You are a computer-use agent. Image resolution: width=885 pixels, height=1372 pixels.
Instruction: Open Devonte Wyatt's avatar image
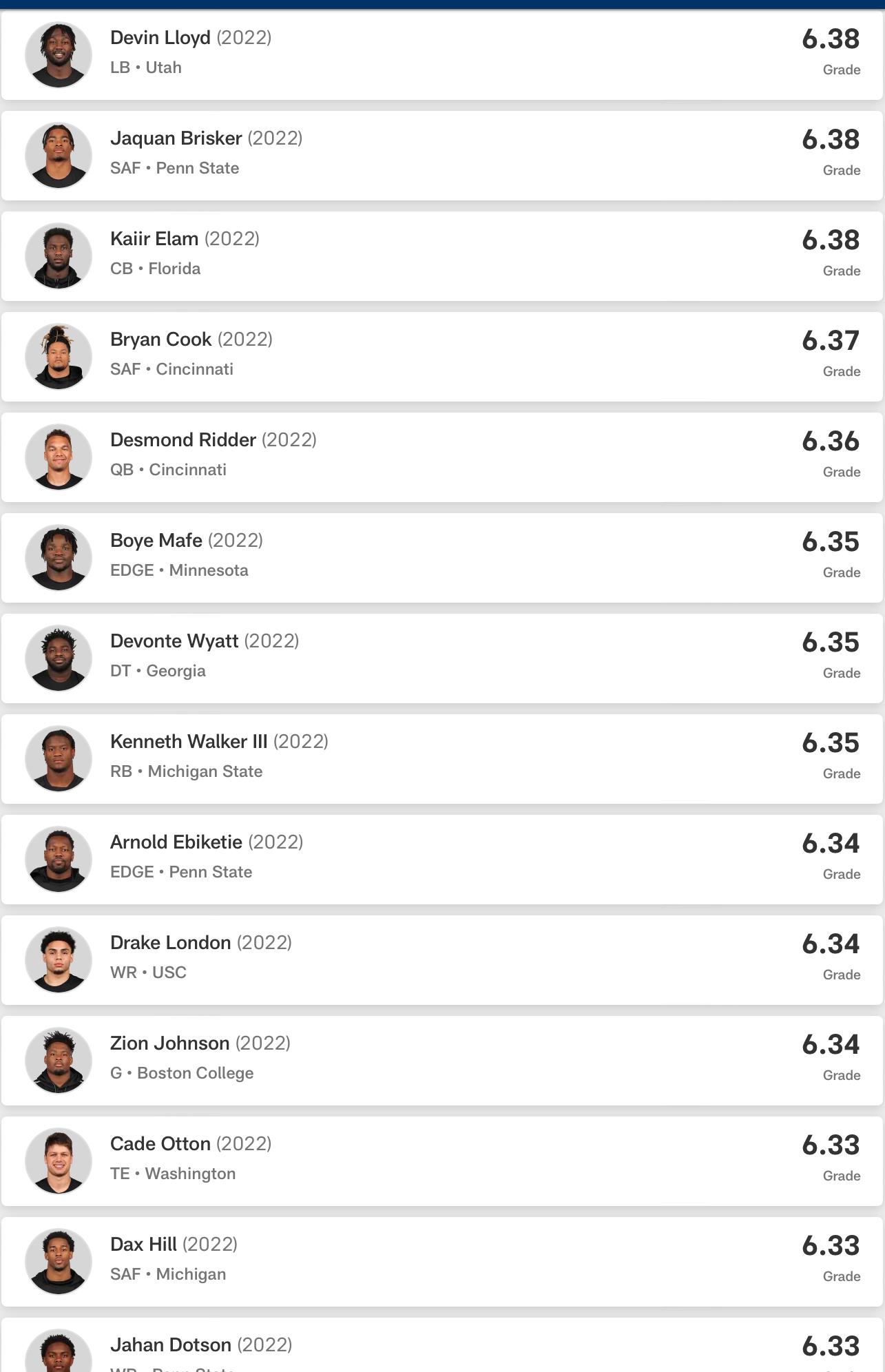(59, 658)
